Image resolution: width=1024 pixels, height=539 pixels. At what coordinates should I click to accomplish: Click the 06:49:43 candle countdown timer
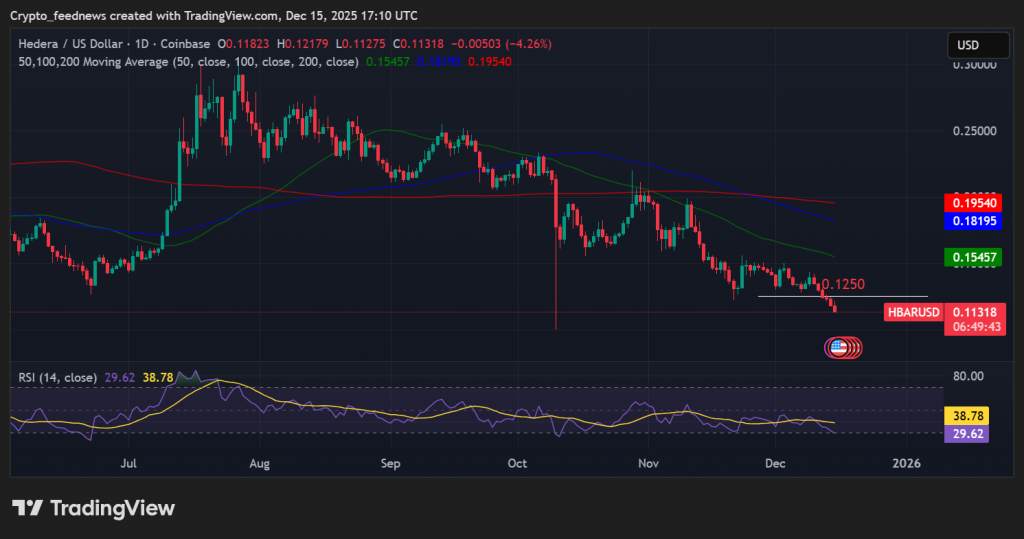pyautogui.click(x=976, y=327)
